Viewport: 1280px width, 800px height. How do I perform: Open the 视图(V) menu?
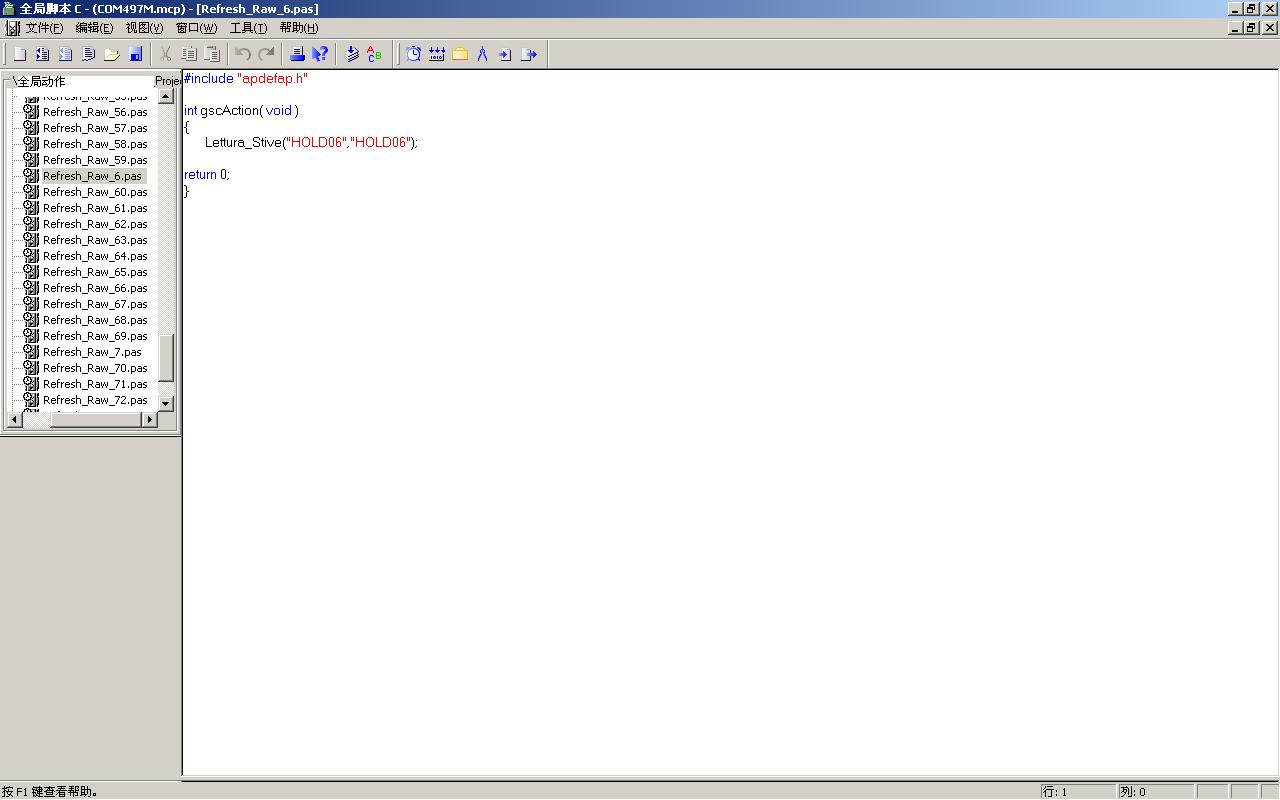click(144, 28)
